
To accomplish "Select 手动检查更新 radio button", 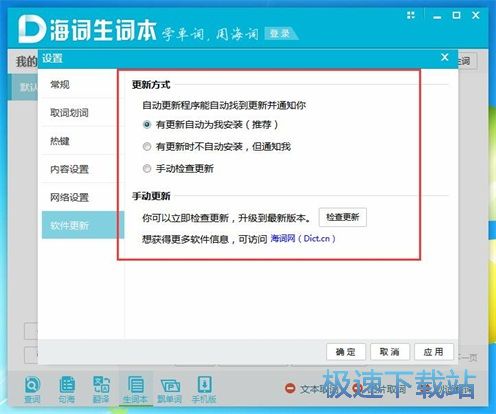I will pos(147,169).
